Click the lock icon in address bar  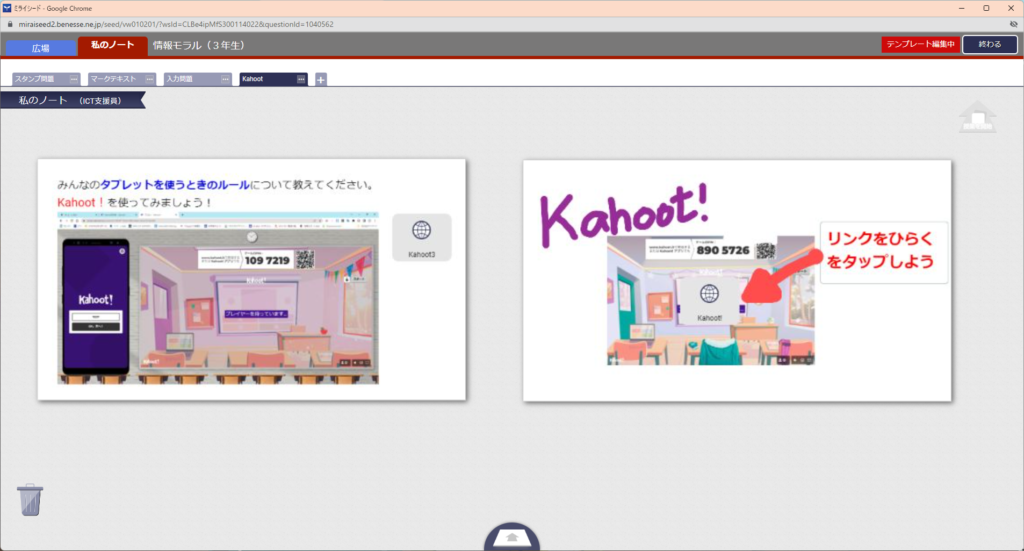pos(9,24)
